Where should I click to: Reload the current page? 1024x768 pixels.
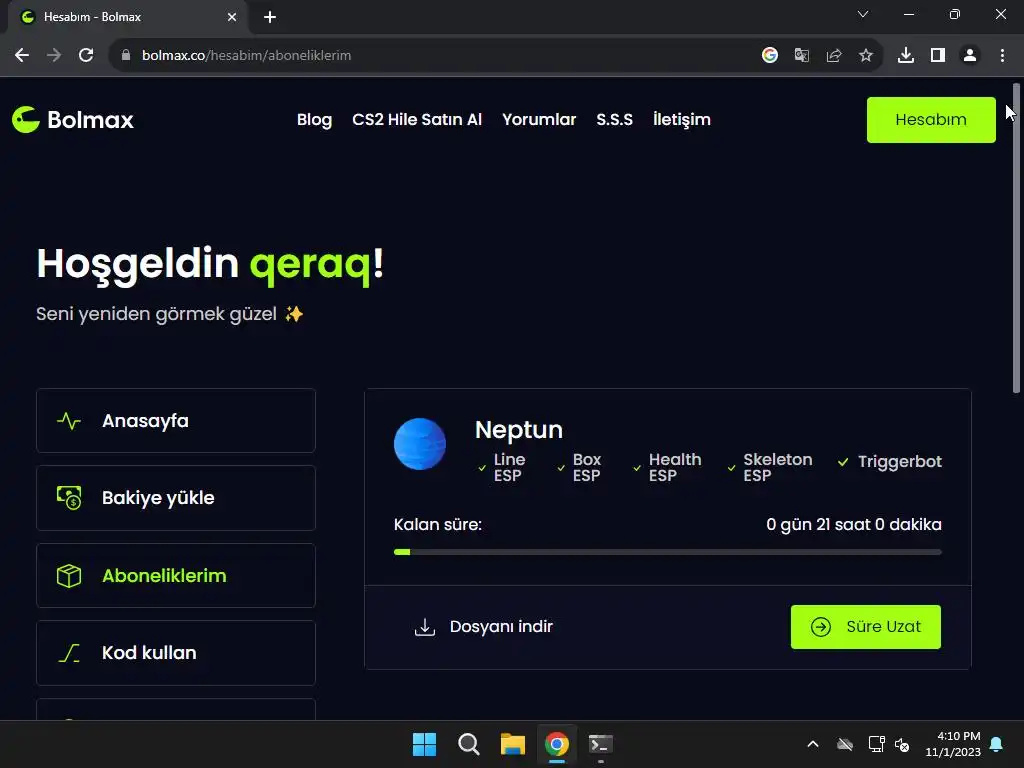[86, 56]
